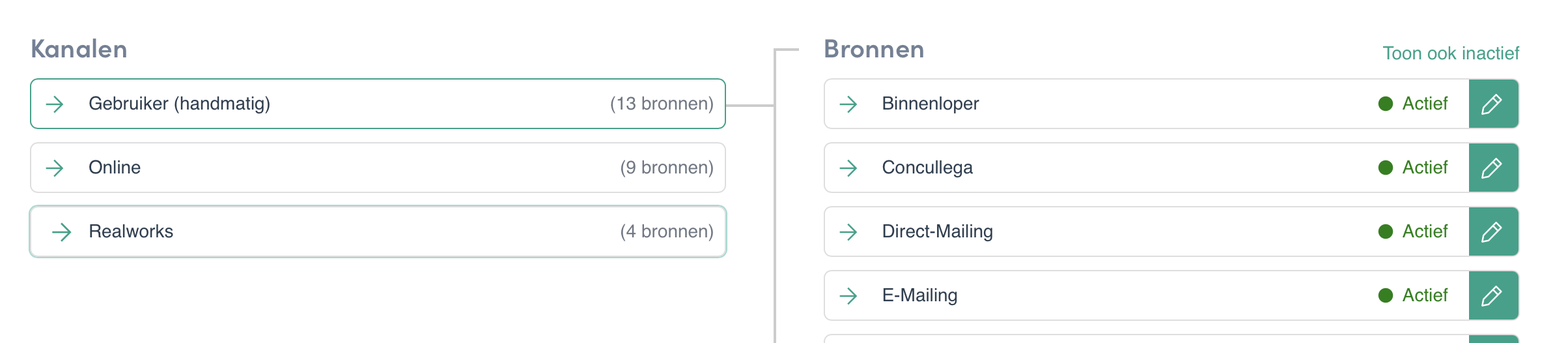Click the arrow icon beside Realworks

[61, 231]
